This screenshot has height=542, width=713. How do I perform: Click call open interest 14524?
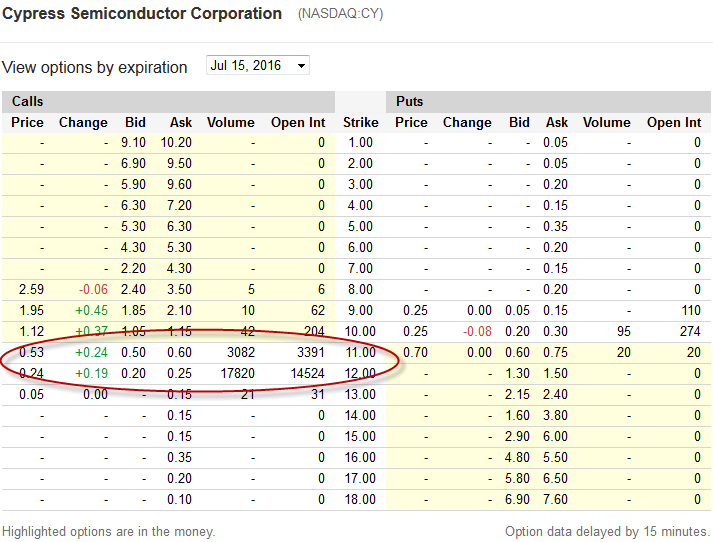[x=307, y=373]
